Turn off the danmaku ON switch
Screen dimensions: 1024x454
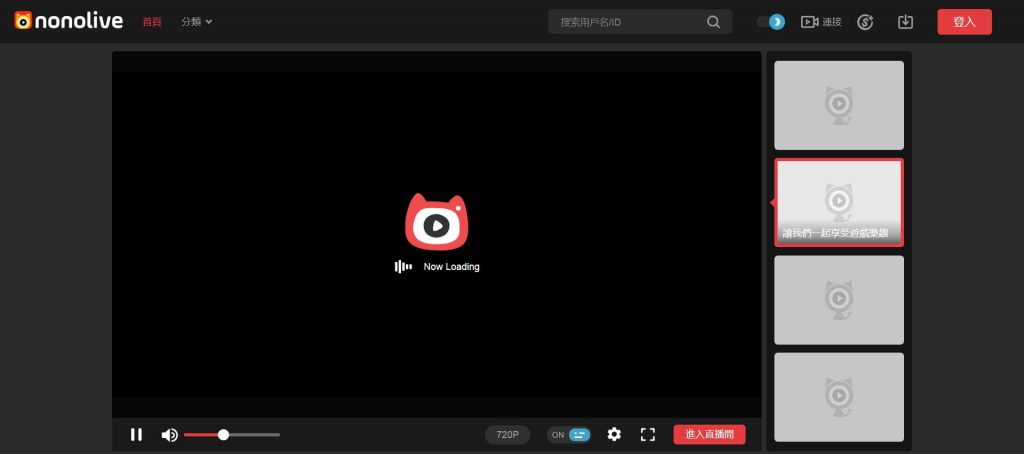point(570,435)
